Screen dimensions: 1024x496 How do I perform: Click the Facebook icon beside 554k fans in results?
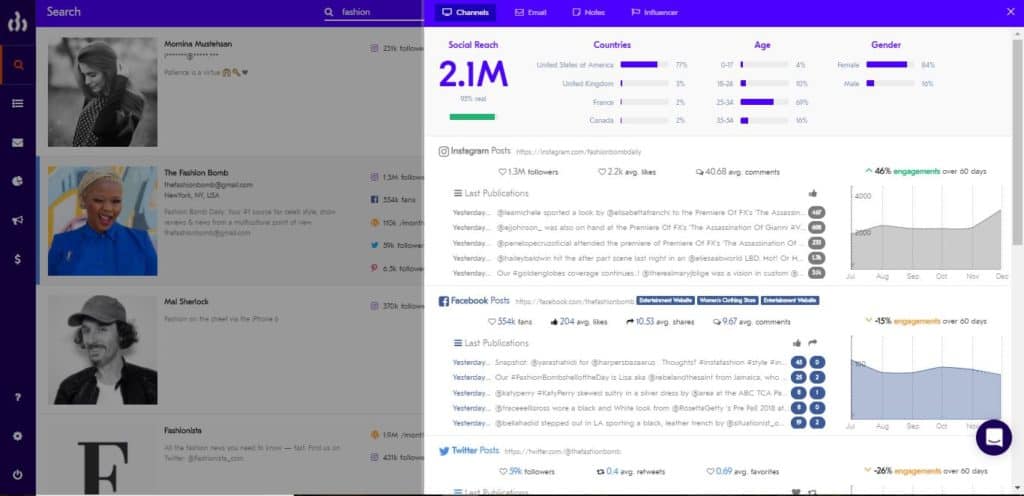375,200
